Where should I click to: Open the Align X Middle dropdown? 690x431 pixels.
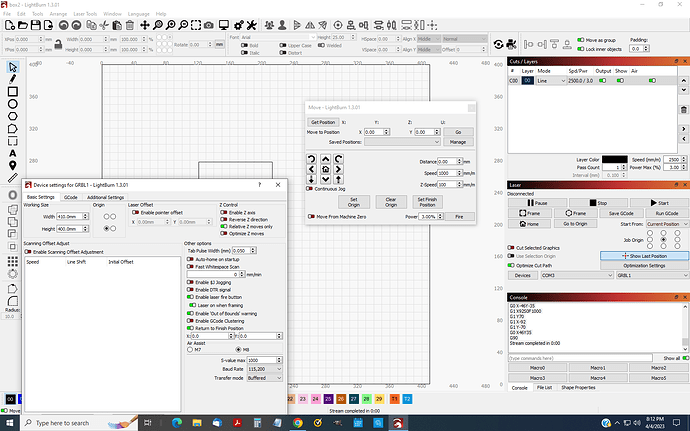[x=428, y=39]
